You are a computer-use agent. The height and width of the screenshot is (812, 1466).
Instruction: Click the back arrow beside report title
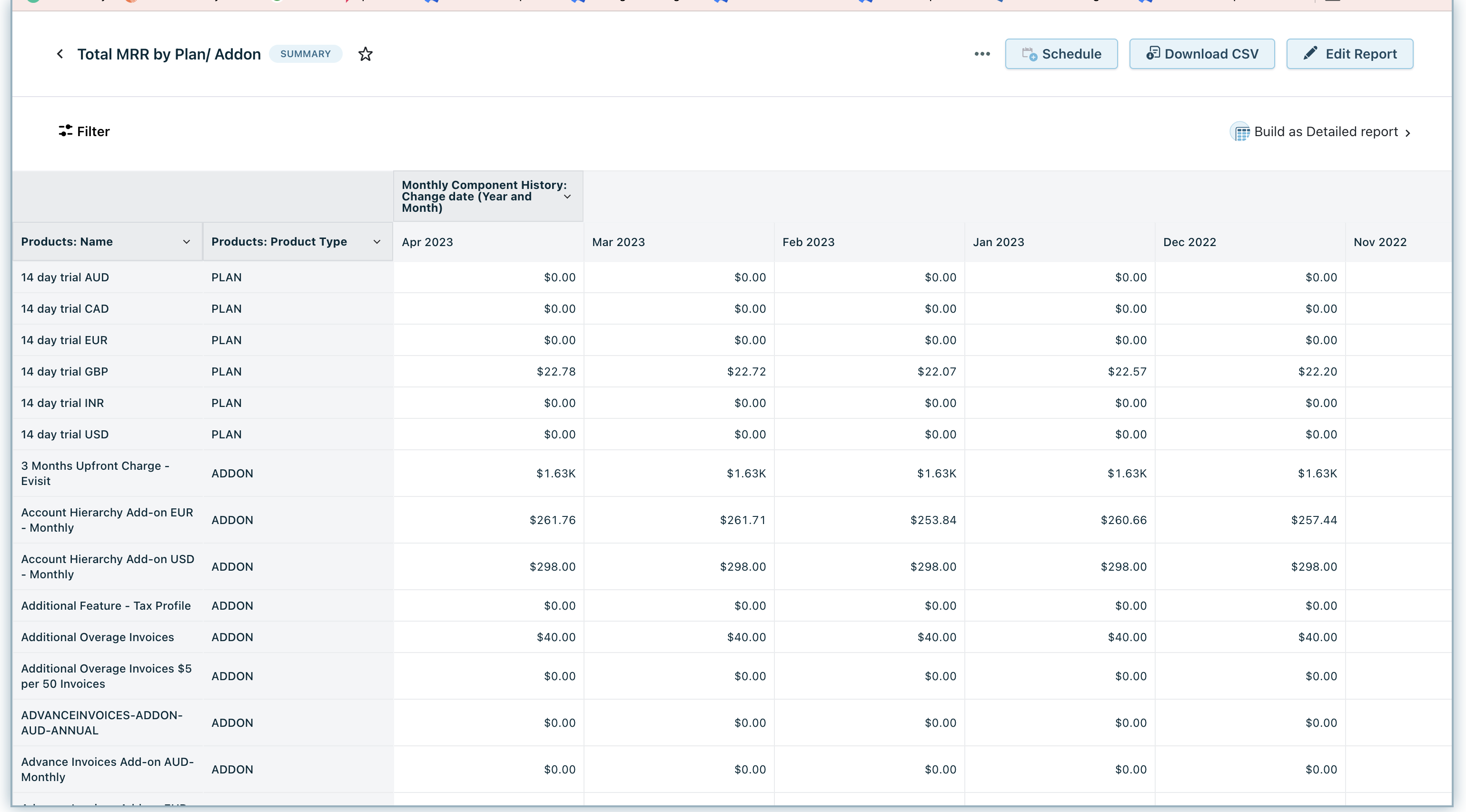click(x=60, y=54)
